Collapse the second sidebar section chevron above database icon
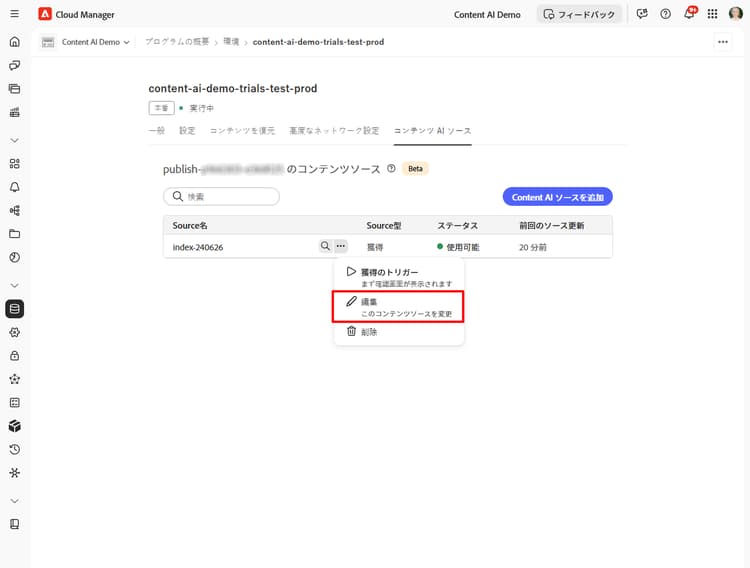This screenshot has height=568, width=750. [15, 285]
